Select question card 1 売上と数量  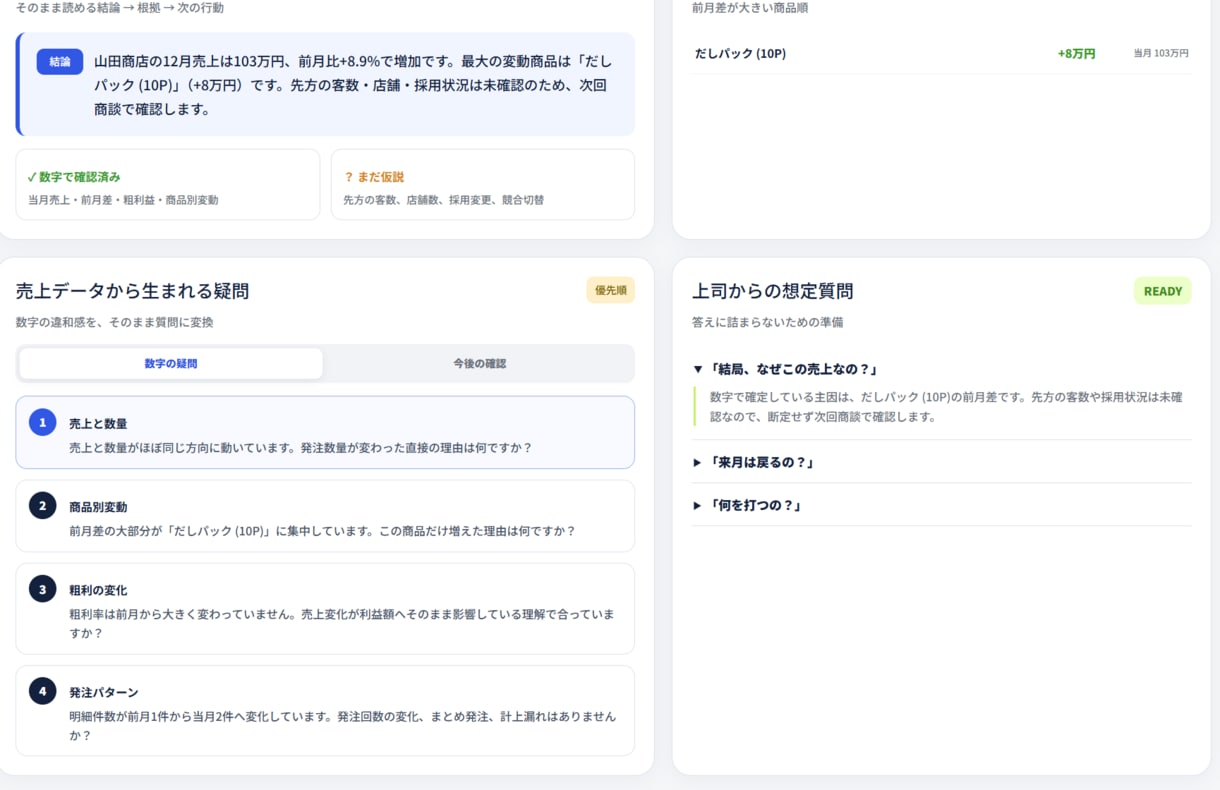(325, 432)
